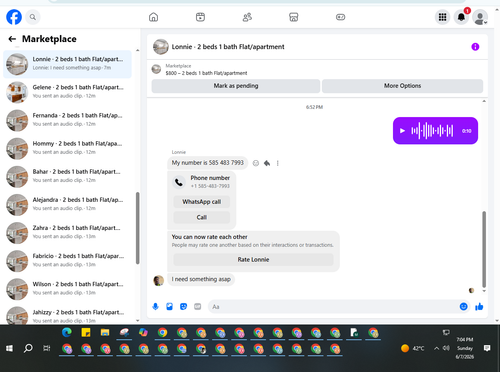Click the Aa message input field
500x372 pixels.
(x=333, y=306)
